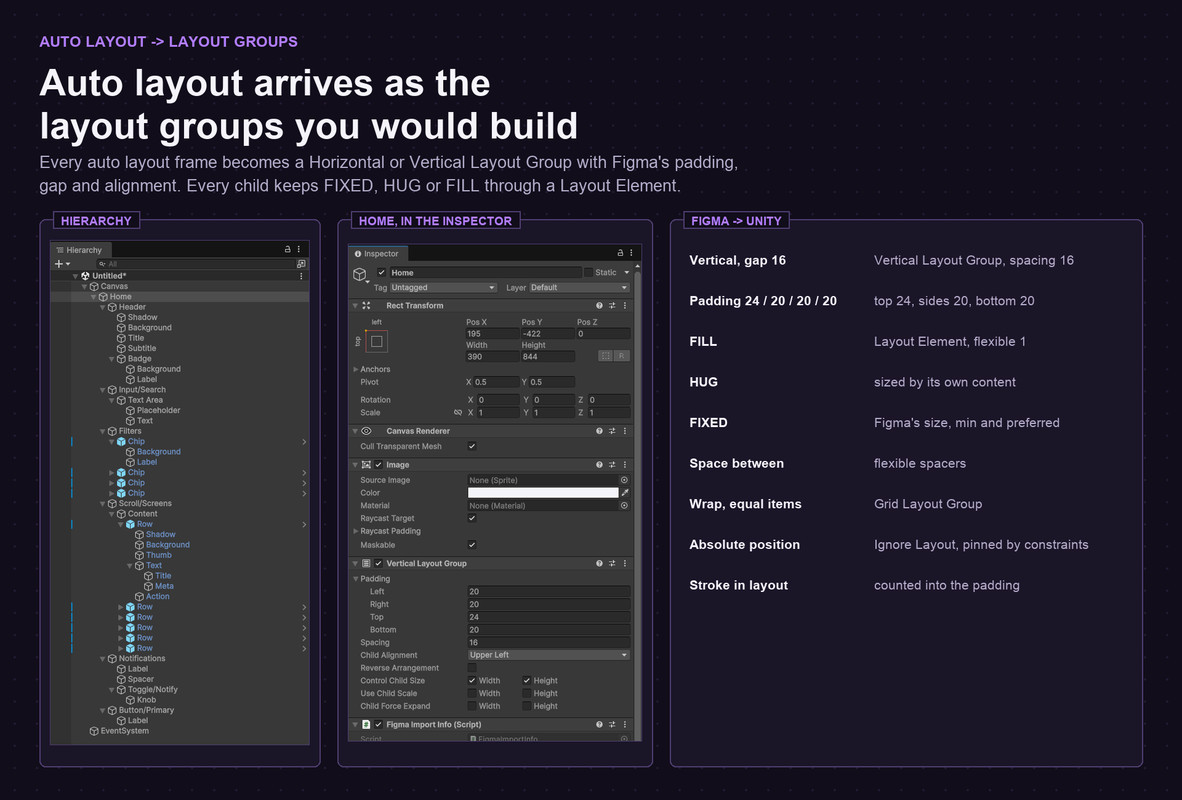Collapse the Scroll/Screens tree node
The height and width of the screenshot is (800, 1182).
[x=103, y=504]
